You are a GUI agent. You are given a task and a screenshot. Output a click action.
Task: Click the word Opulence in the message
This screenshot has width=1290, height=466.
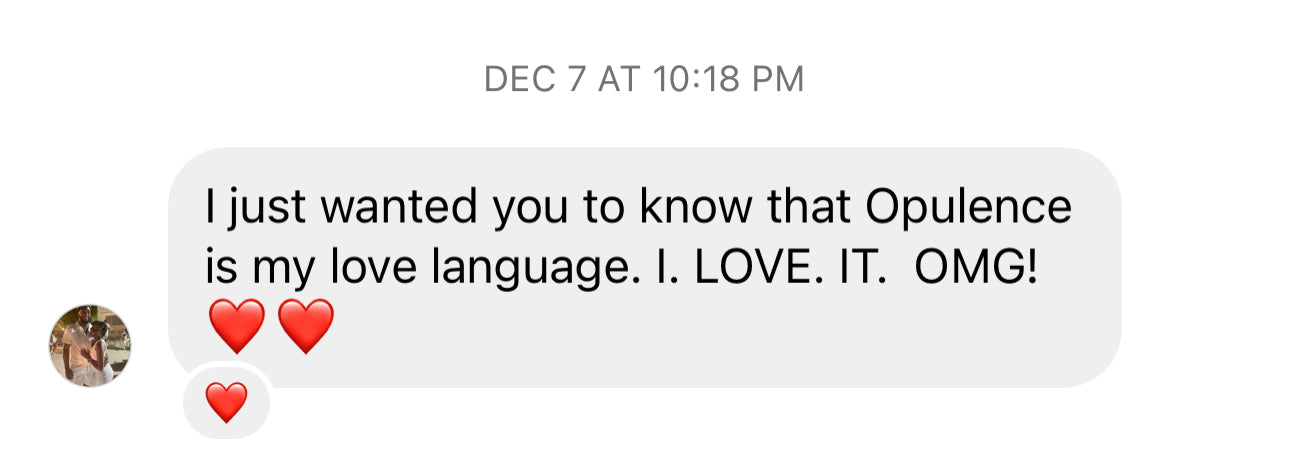click(x=968, y=208)
